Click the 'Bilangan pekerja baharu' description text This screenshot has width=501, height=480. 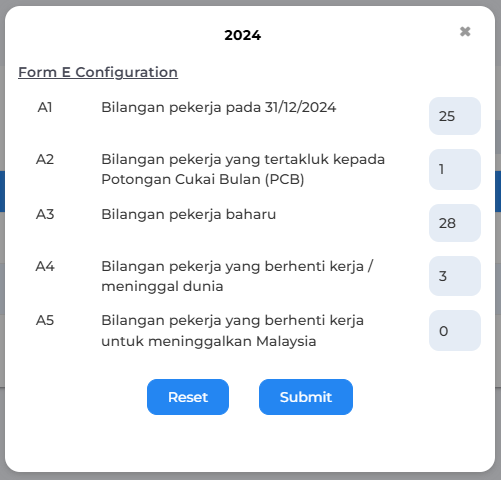click(x=189, y=214)
